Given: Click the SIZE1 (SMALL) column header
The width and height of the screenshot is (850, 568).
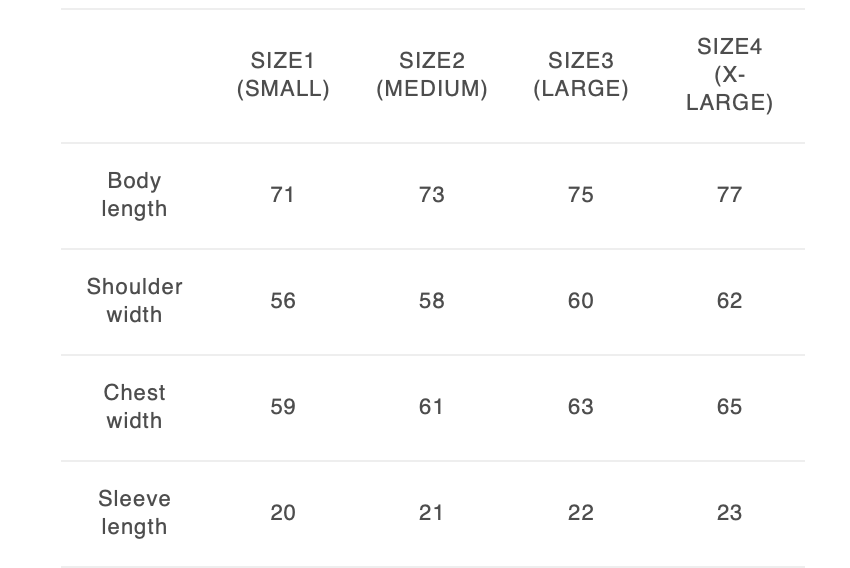Looking at the screenshot, I should click(x=283, y=75).
